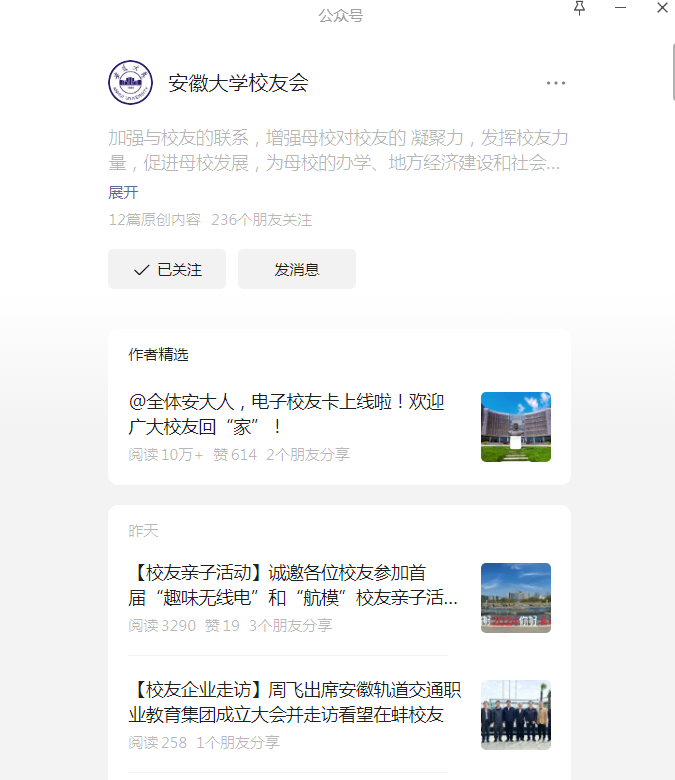Click the Anhui University alumni avatar logo
The height and width of the screenshot is (780, 675).
pos(130,83)
